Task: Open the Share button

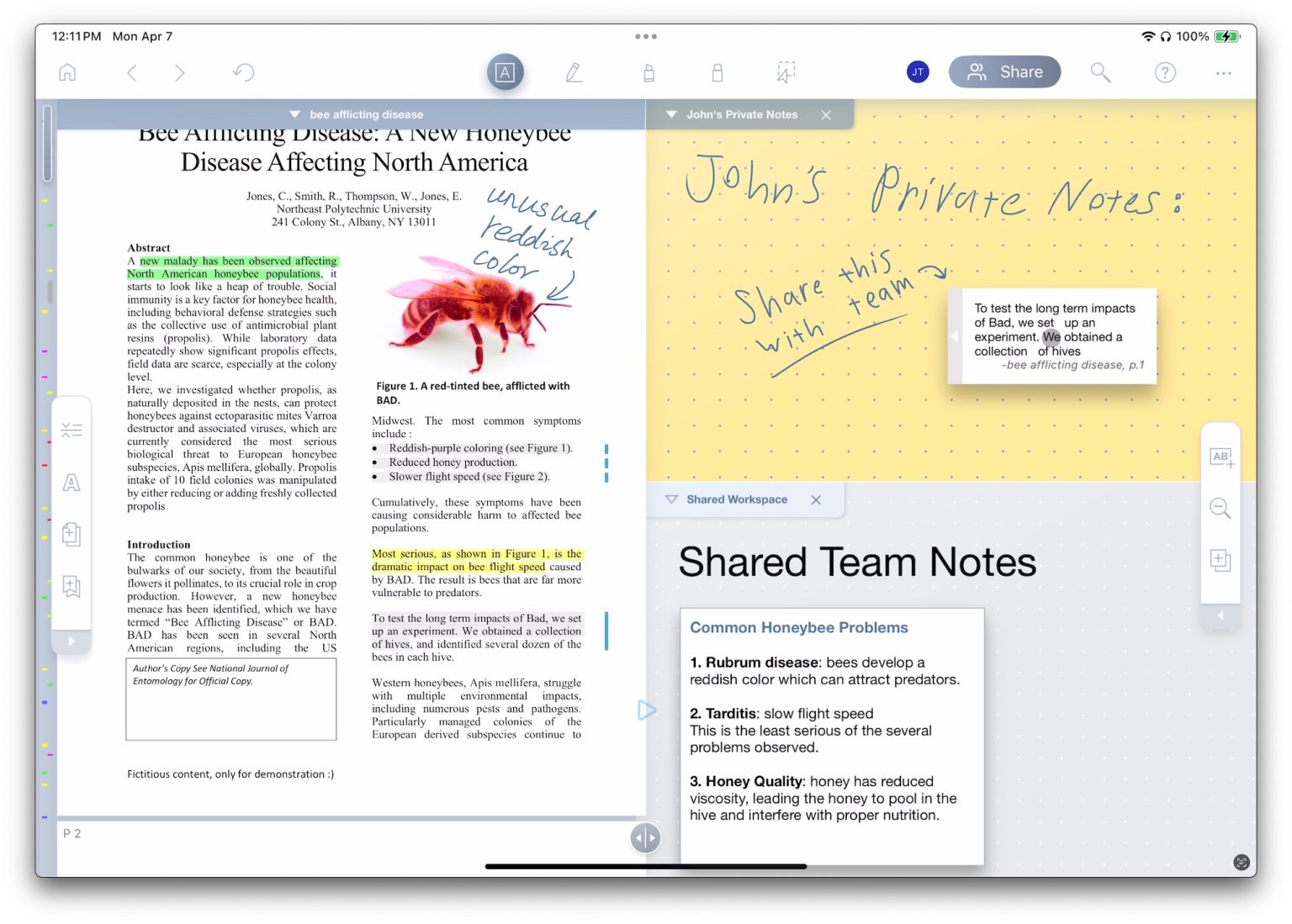Action: tap(1004, 71)
